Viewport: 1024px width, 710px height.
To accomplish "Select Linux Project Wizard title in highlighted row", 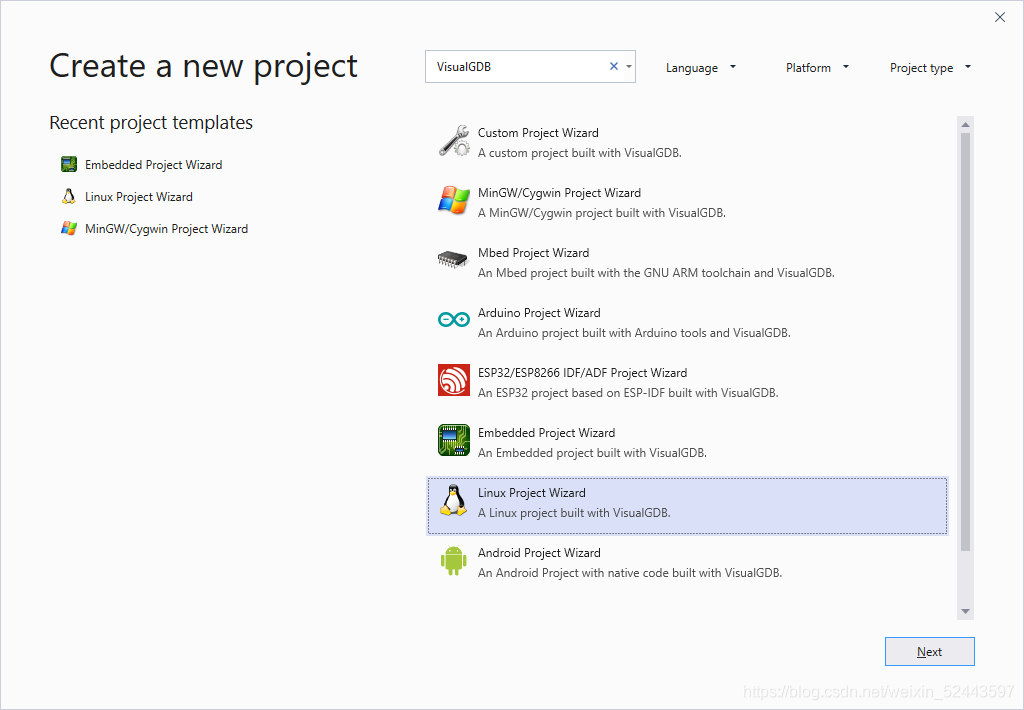I will click(x=532, y=493).
